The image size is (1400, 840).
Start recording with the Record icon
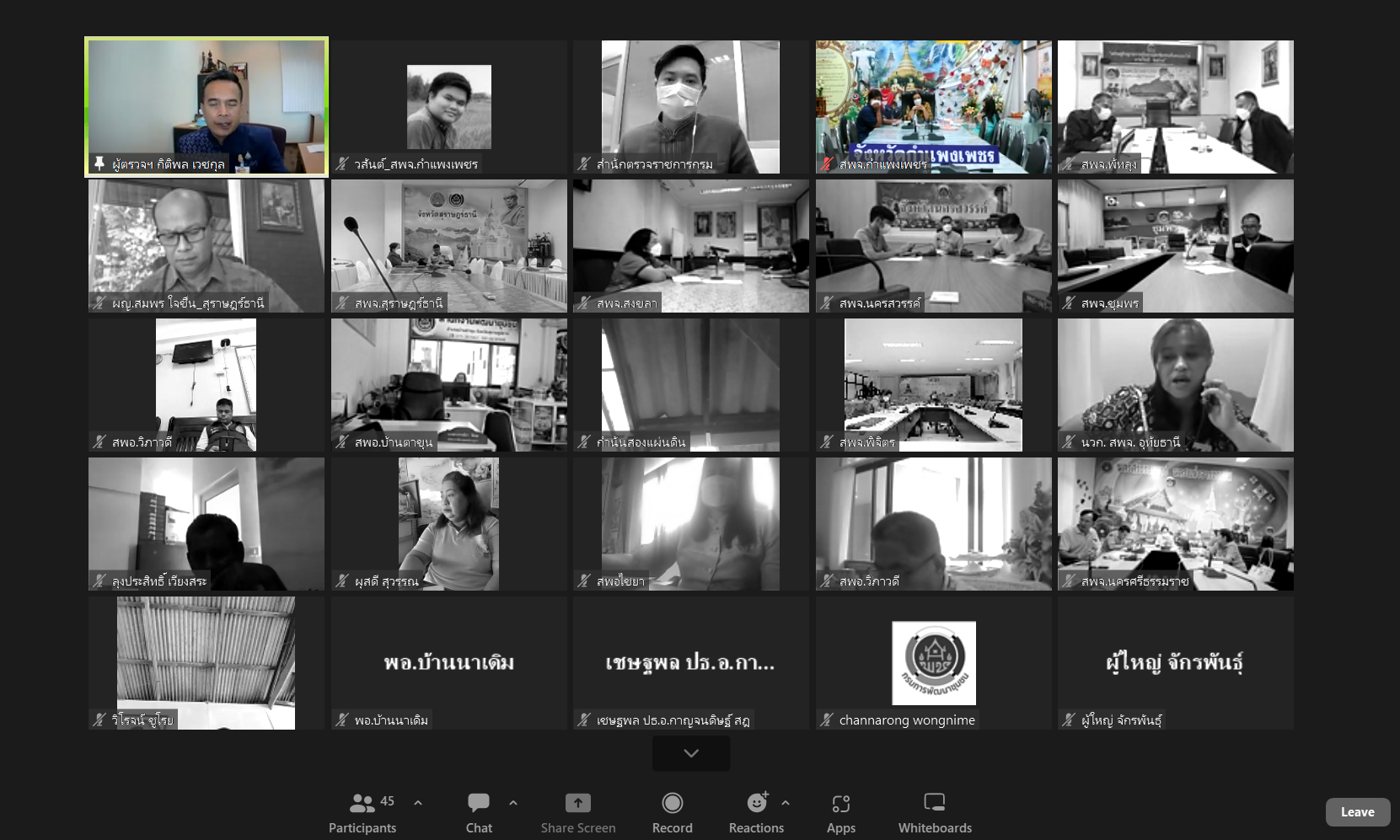pyautogui.click(x=673, y=802)
